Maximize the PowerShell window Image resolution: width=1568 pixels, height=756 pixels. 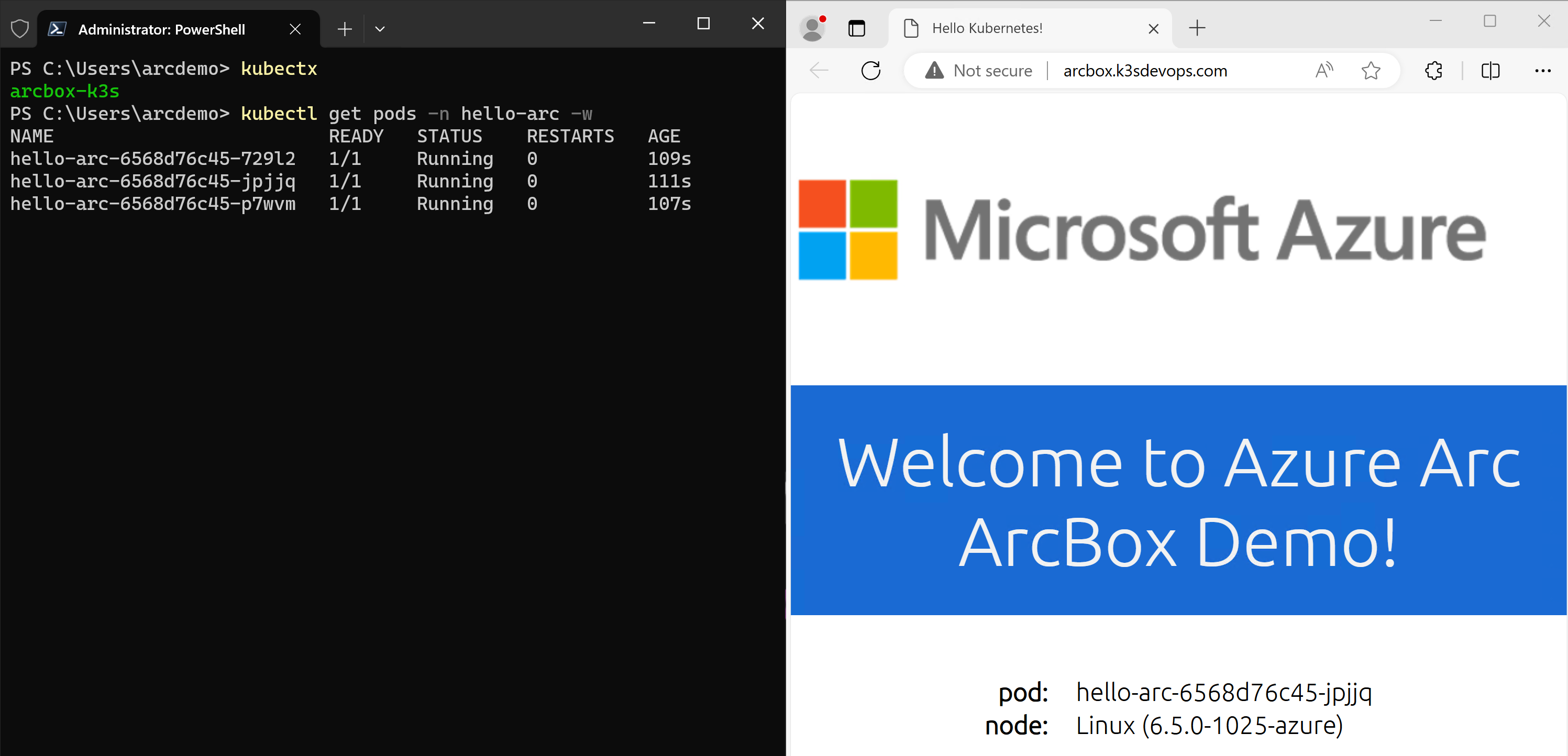703,23
